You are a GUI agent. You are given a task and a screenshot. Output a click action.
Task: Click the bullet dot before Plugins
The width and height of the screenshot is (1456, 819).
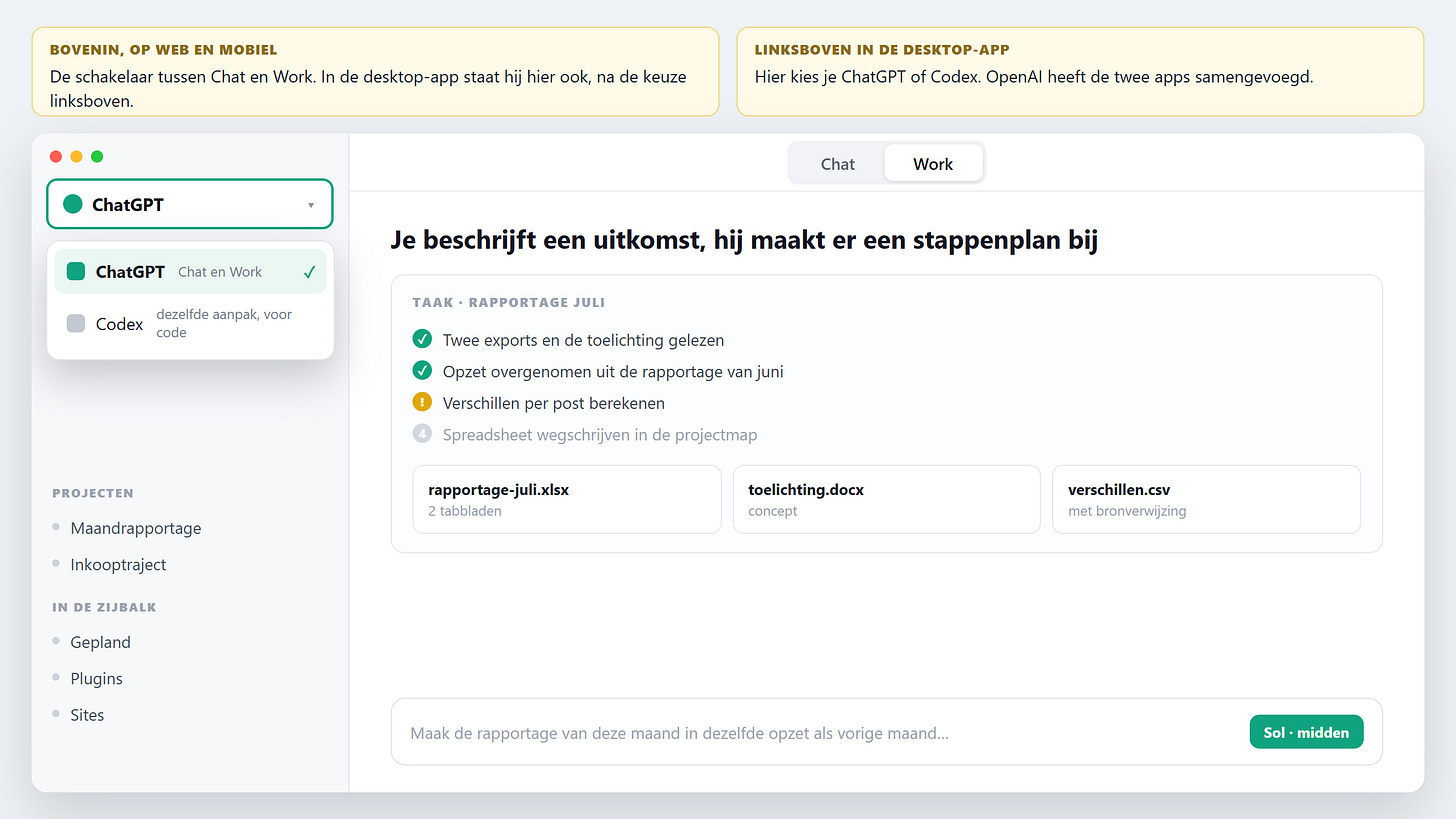(56, 677)
